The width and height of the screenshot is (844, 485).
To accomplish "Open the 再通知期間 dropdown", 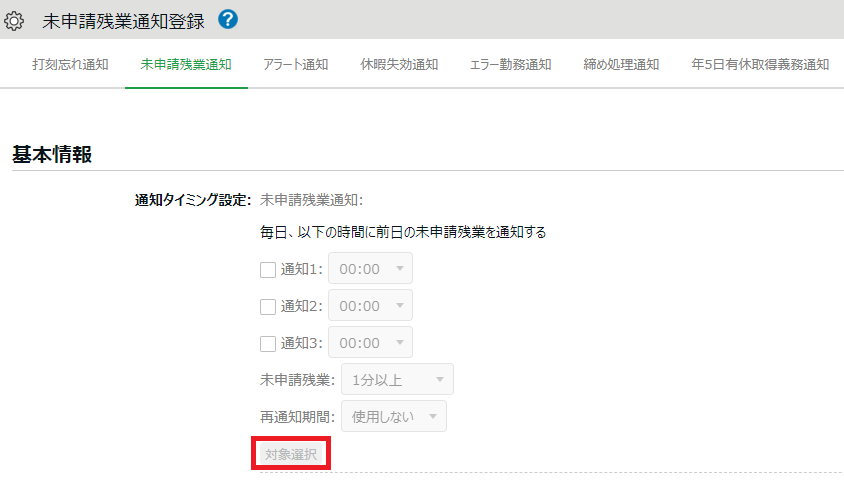I will click(393, 417).
